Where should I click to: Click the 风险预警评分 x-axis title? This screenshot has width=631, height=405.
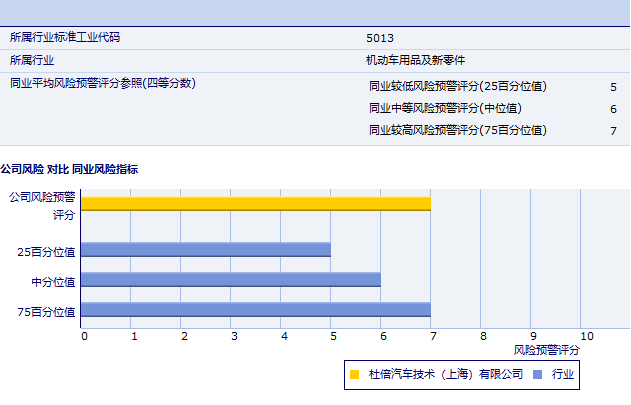click(546, 350)
